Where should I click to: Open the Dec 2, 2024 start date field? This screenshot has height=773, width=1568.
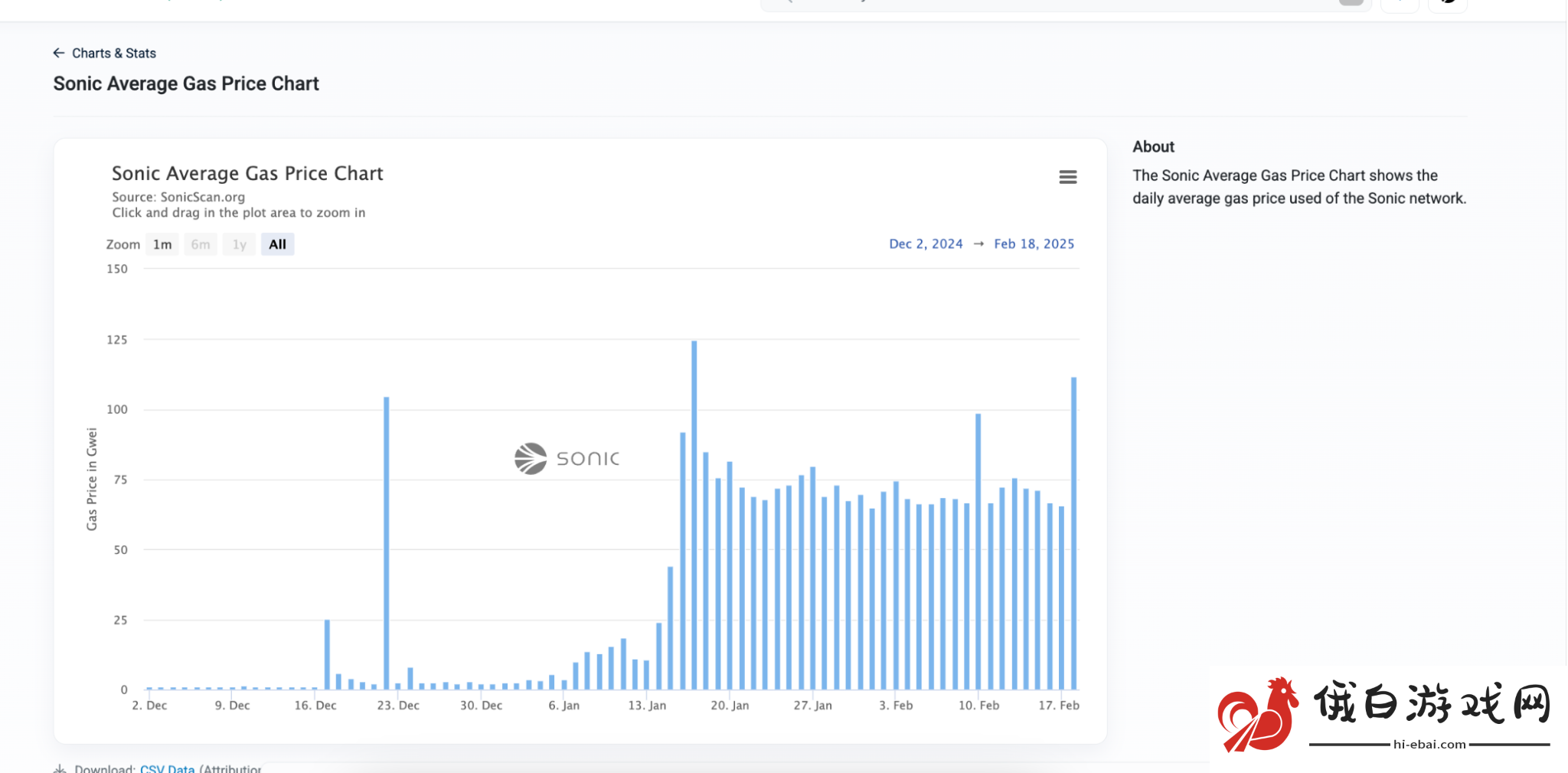click(x=926, y=244)
